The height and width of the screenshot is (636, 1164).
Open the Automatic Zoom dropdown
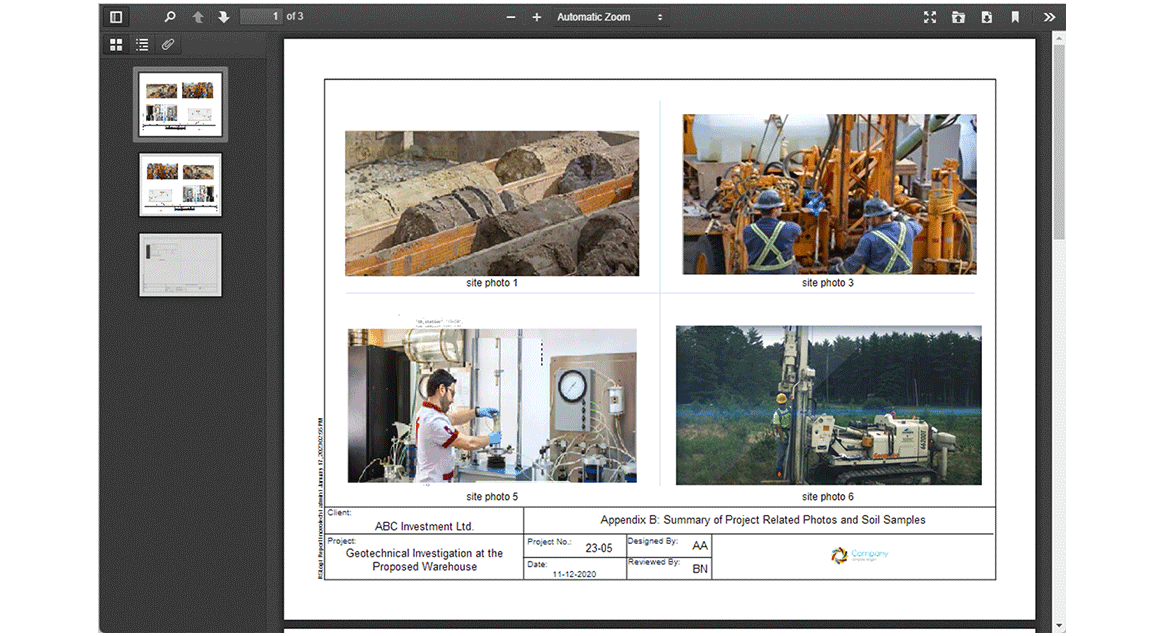(x=610, y=17)
